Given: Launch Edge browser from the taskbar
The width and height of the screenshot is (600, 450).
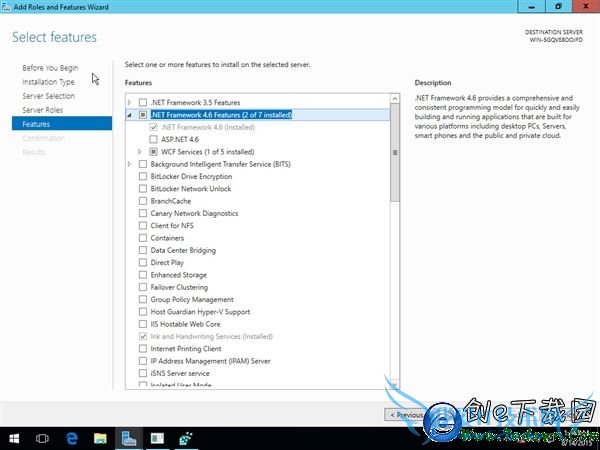Looking at the screenshot, I should pos(72,438).
